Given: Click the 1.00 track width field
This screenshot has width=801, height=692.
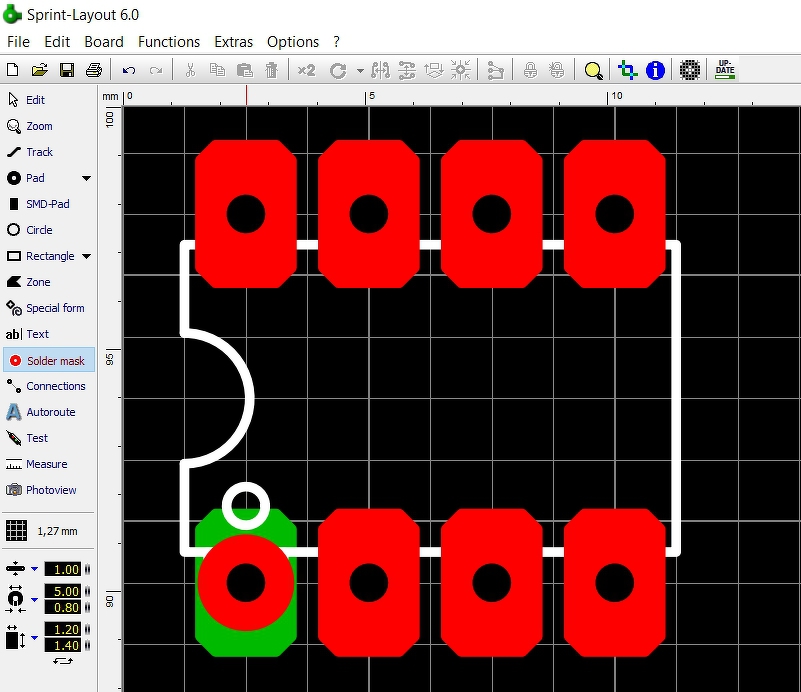Looking at the screenshot, I should (62, 569).
